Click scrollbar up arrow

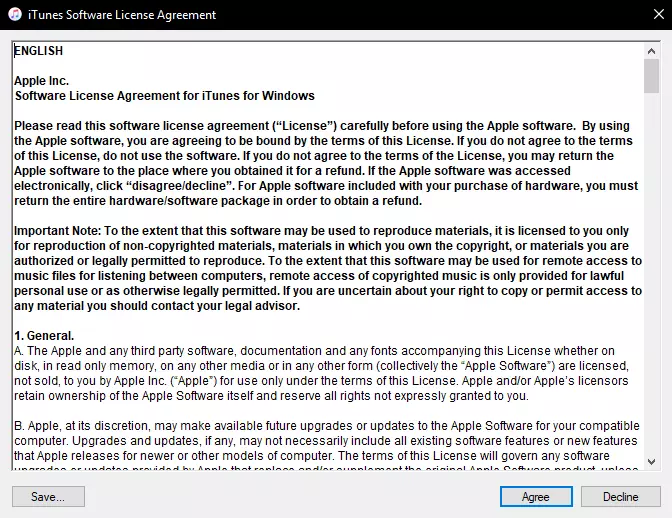651,51
